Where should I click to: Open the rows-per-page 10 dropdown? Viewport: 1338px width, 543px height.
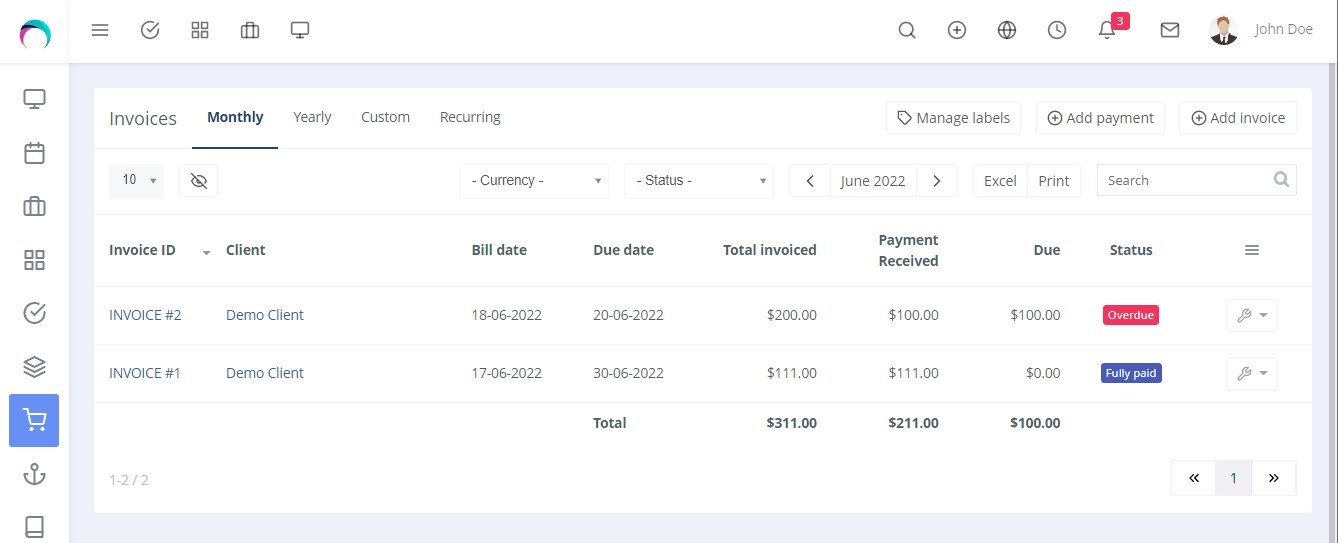click(x=136, y=180)
